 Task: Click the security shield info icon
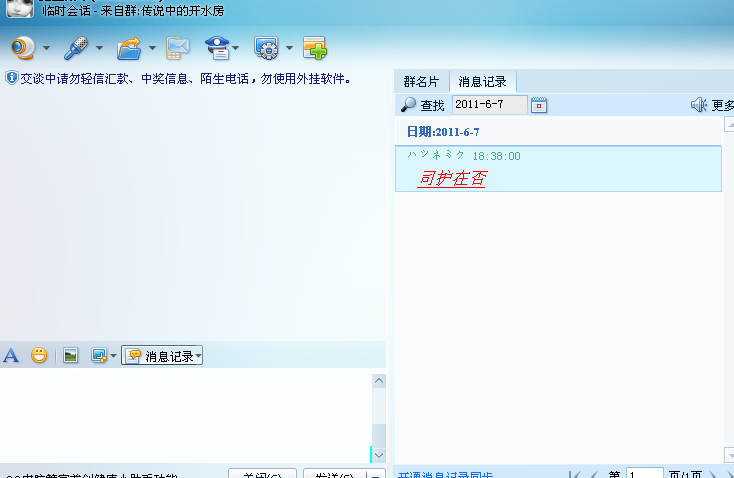(x=11, y=78)
